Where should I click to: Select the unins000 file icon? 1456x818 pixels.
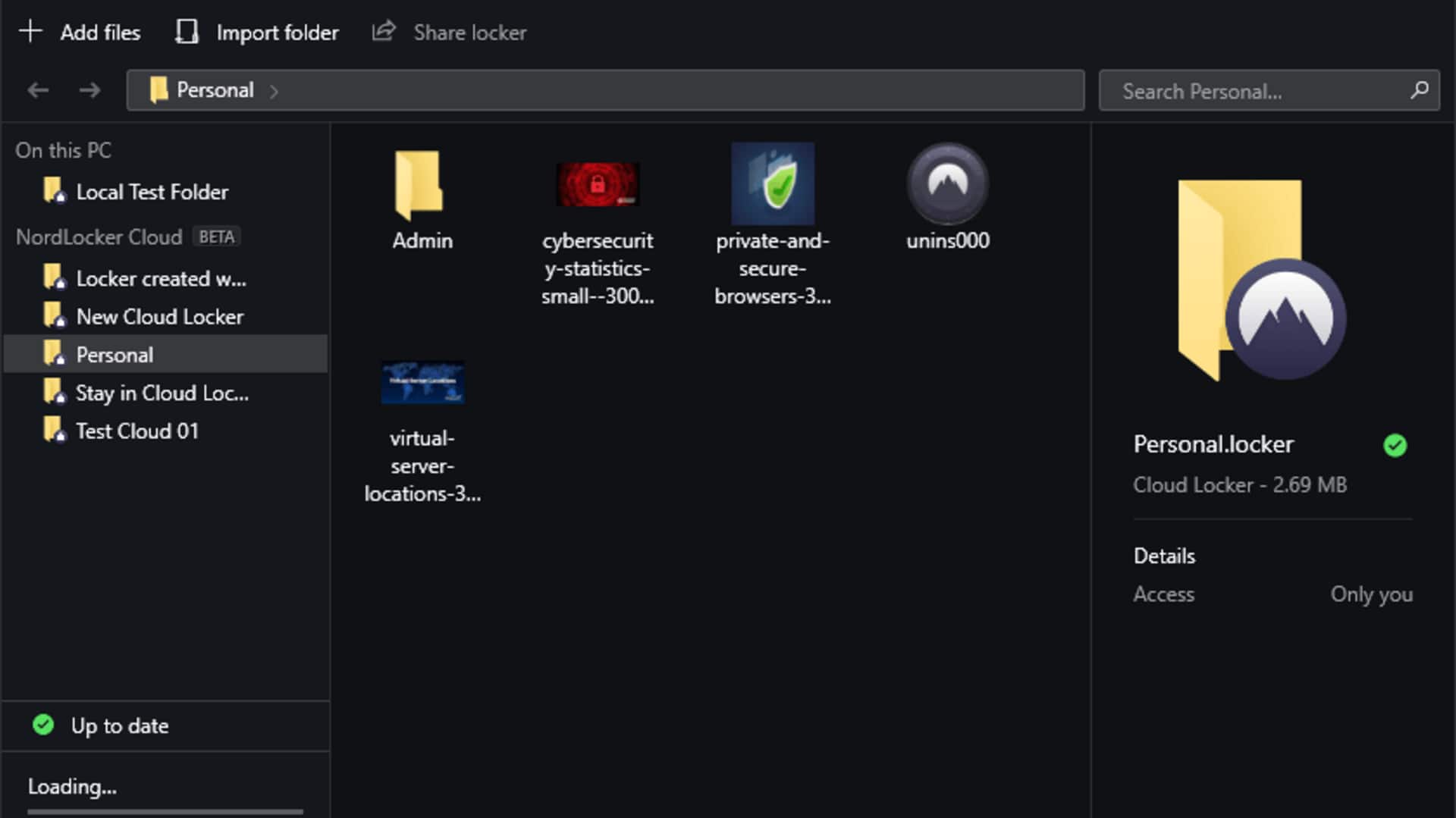pyautogui.click(x=948, y=183)
